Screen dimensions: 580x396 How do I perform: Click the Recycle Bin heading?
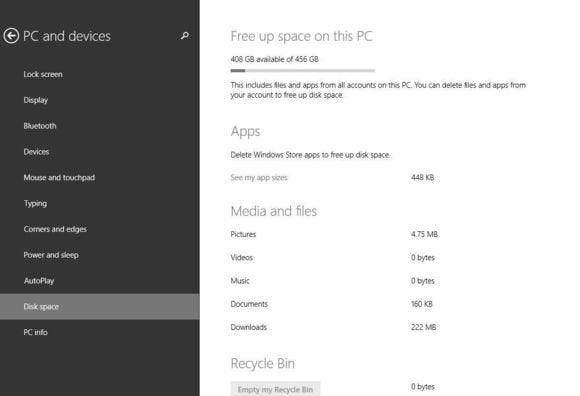pos(263,363)
